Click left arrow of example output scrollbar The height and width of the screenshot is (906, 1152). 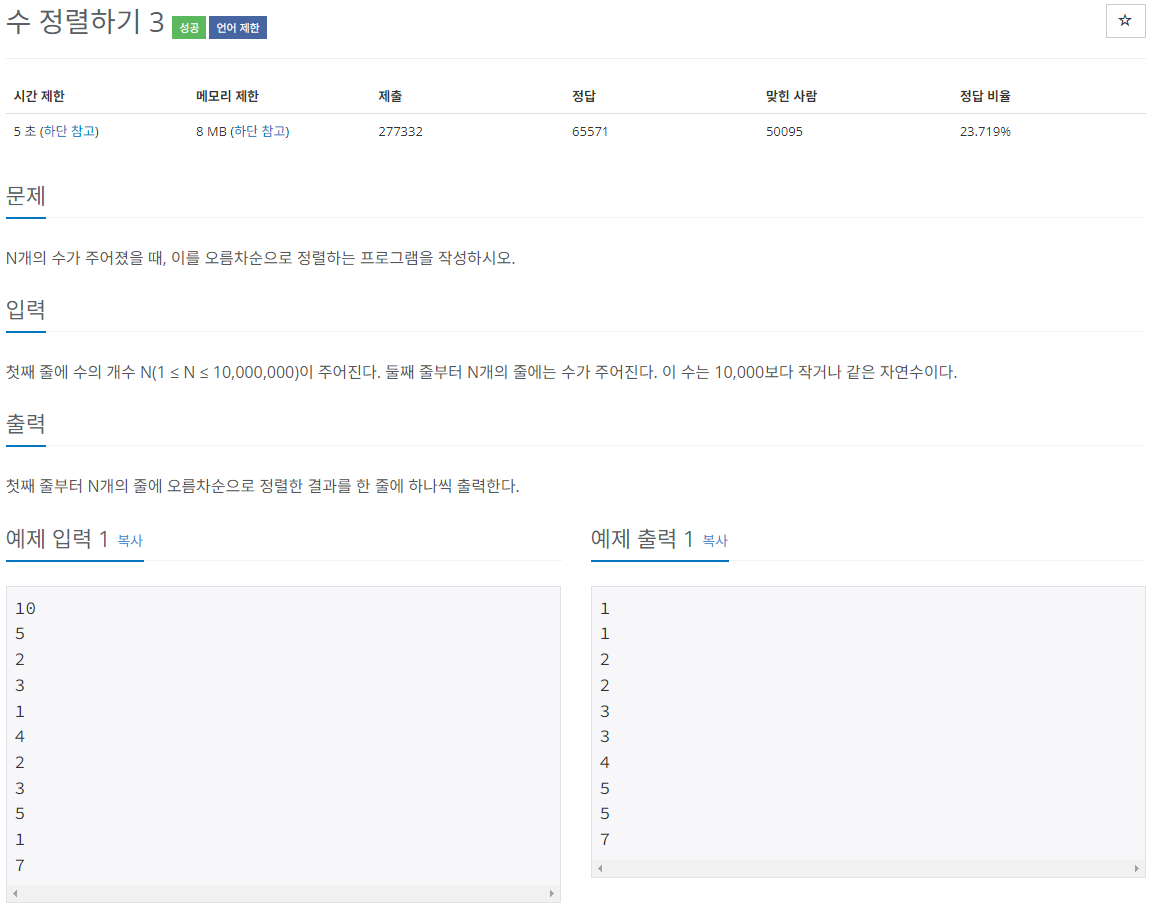click(x=600, y=869)
